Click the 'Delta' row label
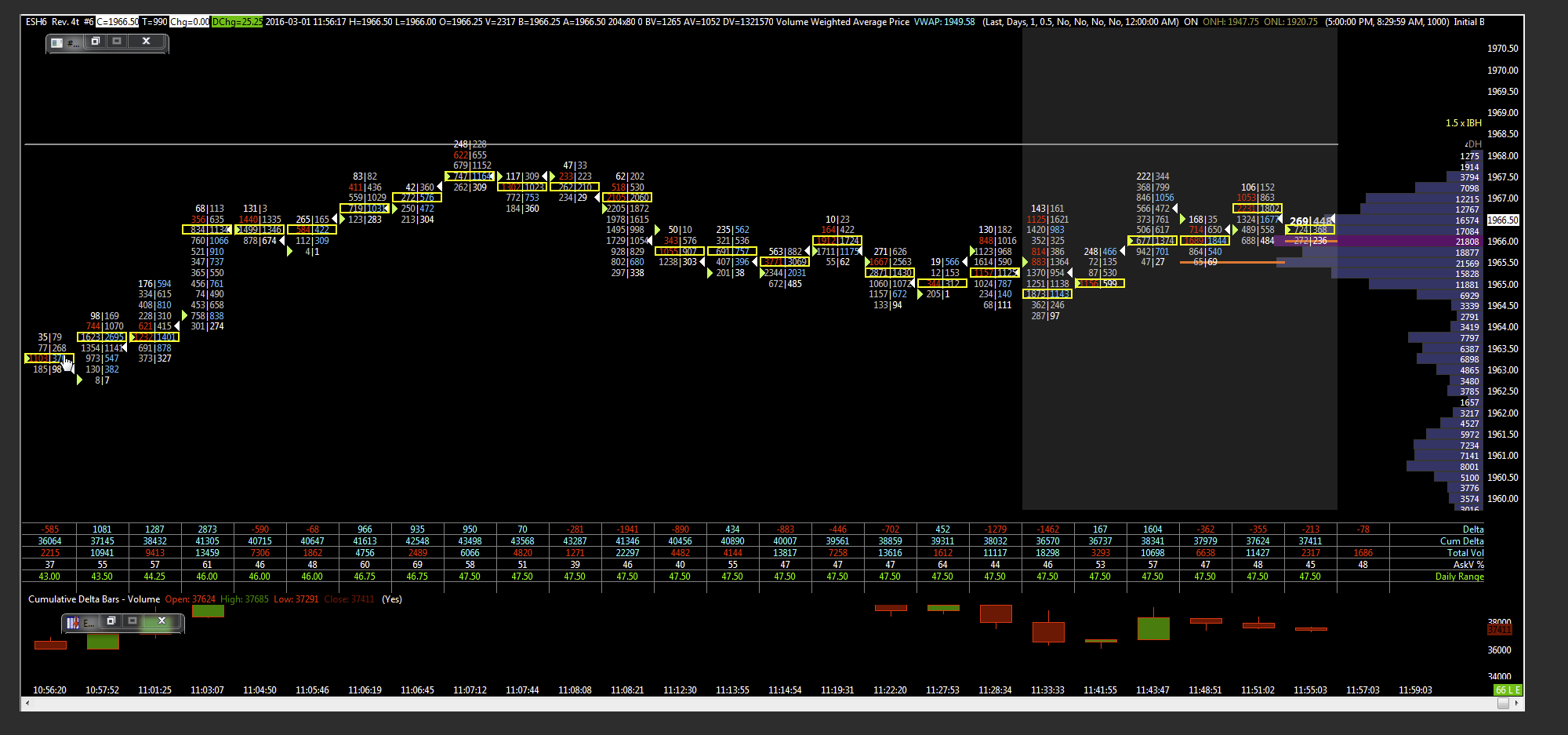 click(1473, 529)
